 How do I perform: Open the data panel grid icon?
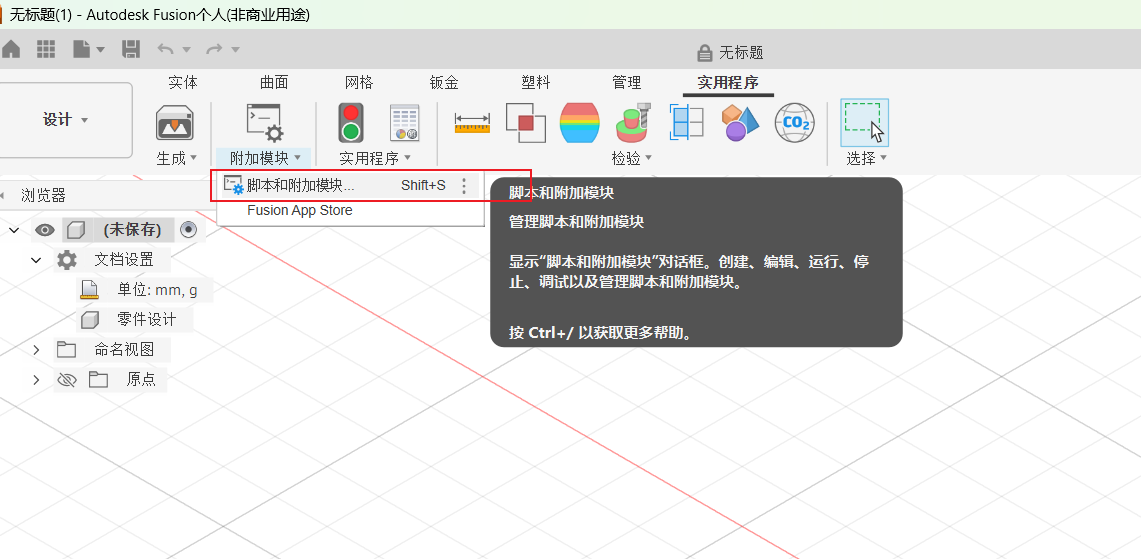point(46,49)
